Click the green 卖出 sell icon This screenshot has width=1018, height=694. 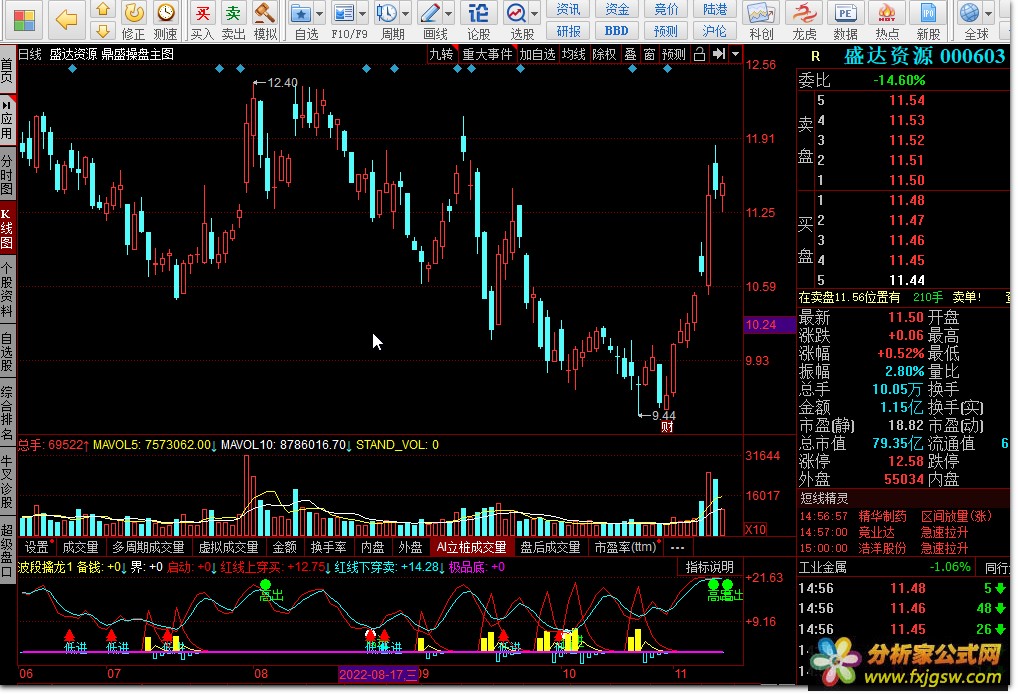[x=234, y=20]
